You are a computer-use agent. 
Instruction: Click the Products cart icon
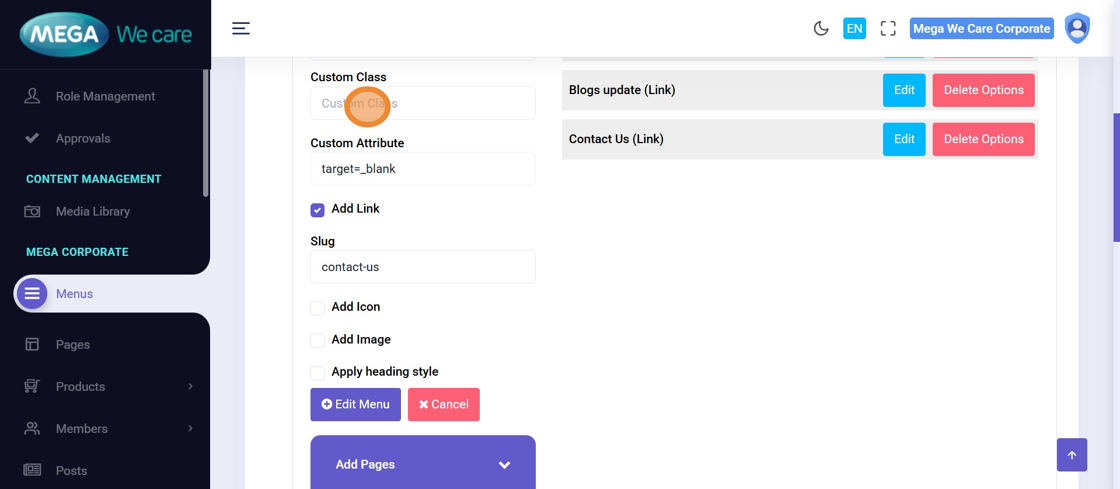tap(32, 387)
